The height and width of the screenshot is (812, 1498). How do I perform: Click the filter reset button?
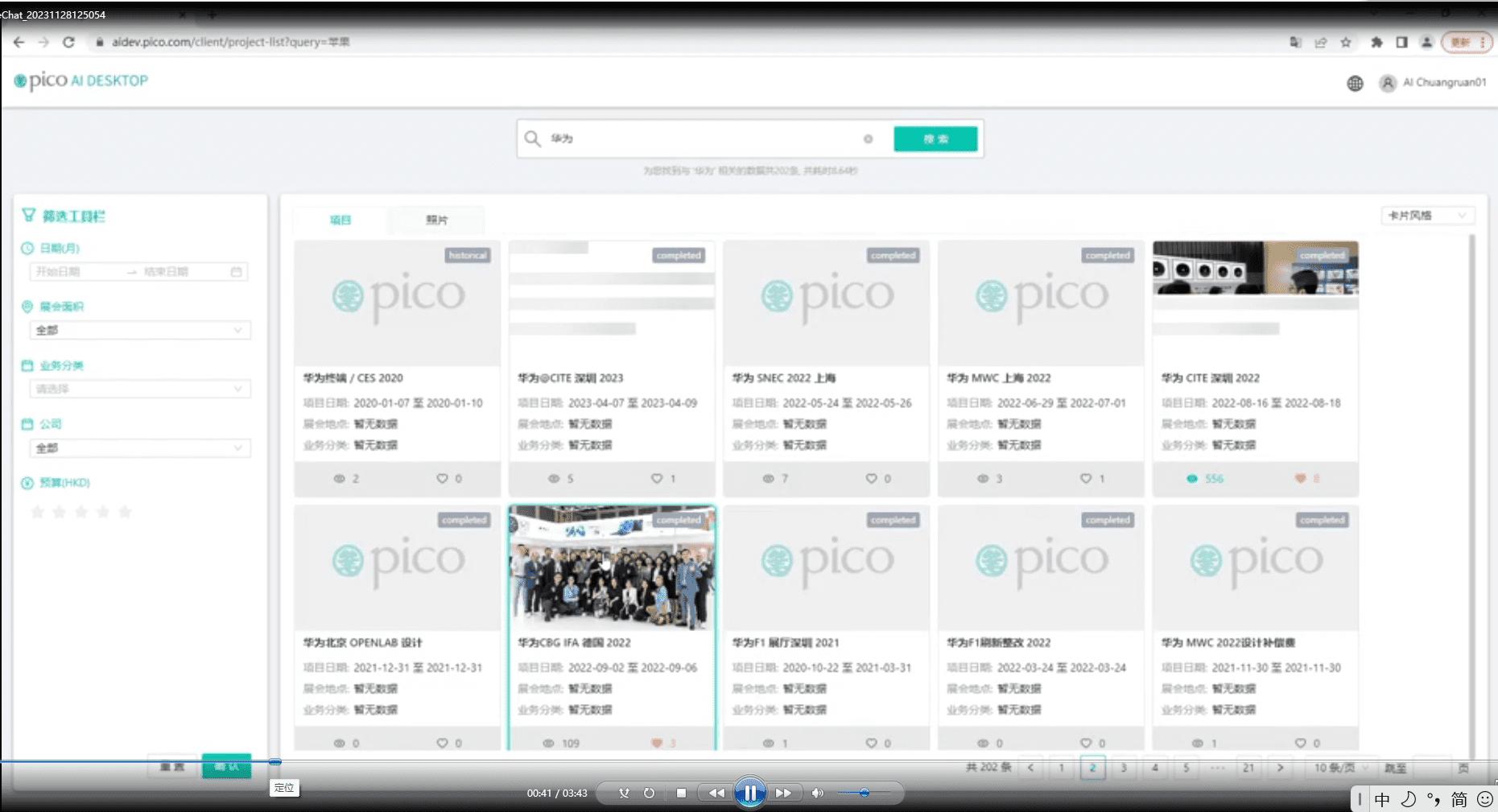[172, 766]
